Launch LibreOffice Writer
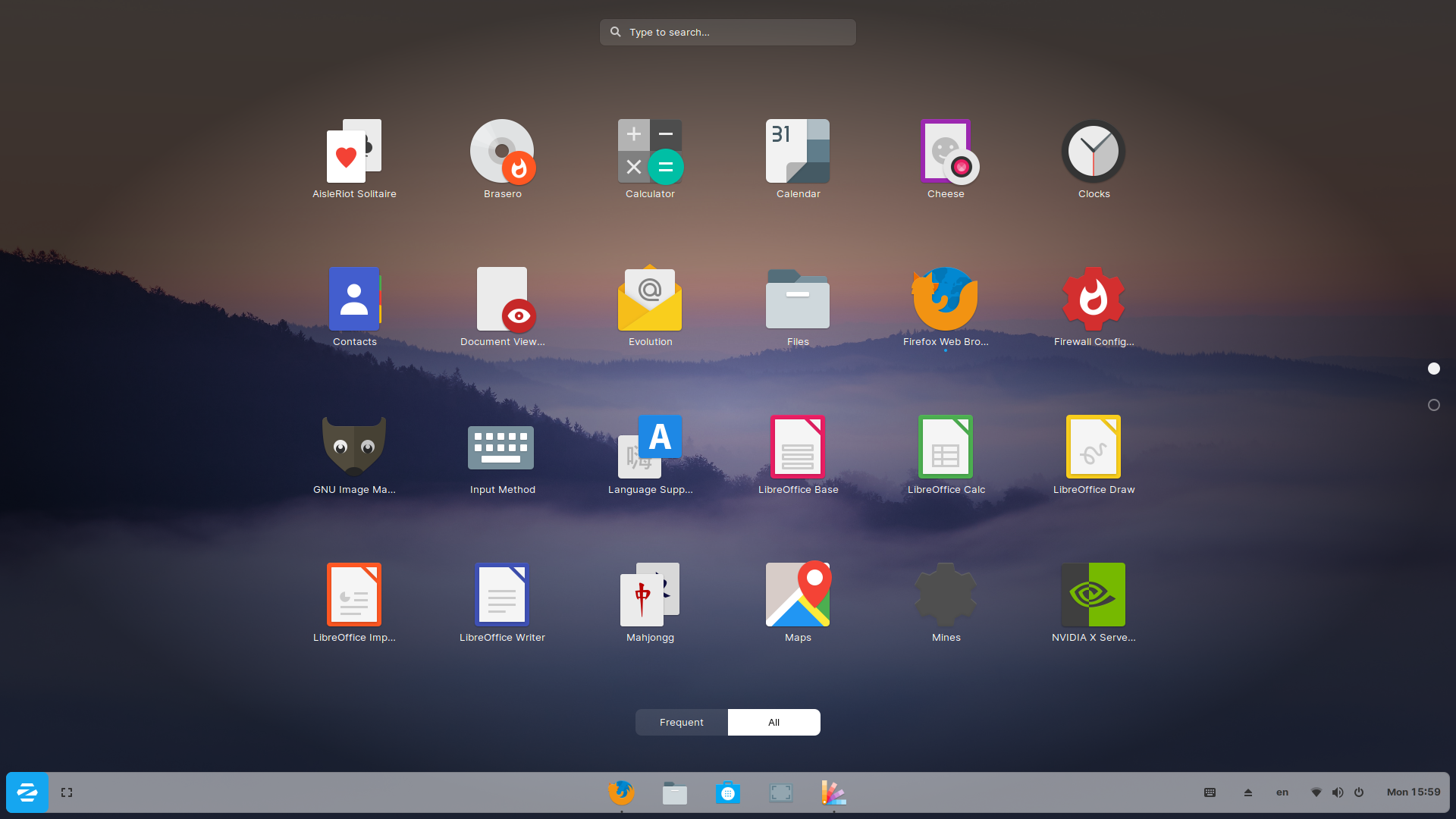 [502, 602]
